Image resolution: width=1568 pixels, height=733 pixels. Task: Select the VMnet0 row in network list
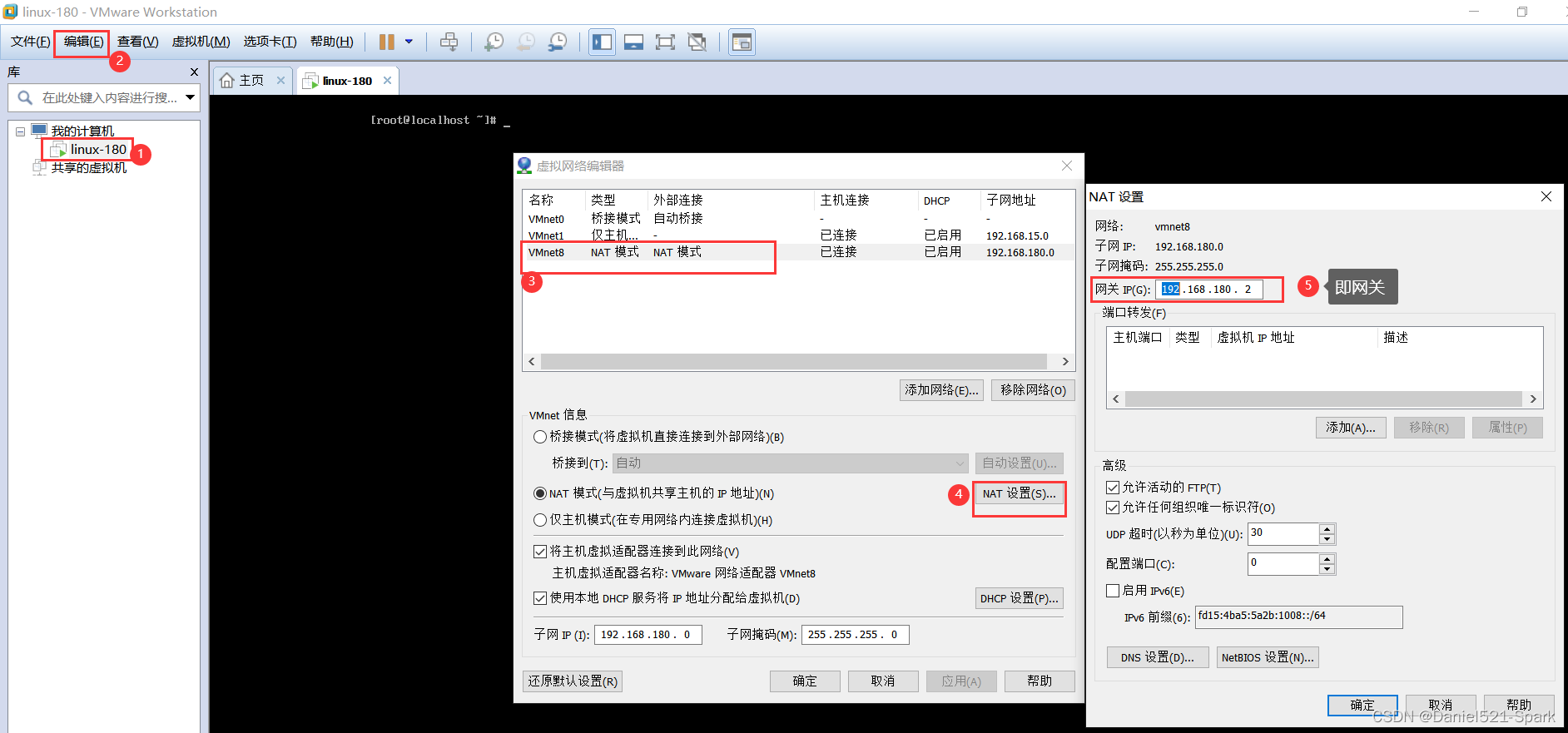(x=798, y=219)
